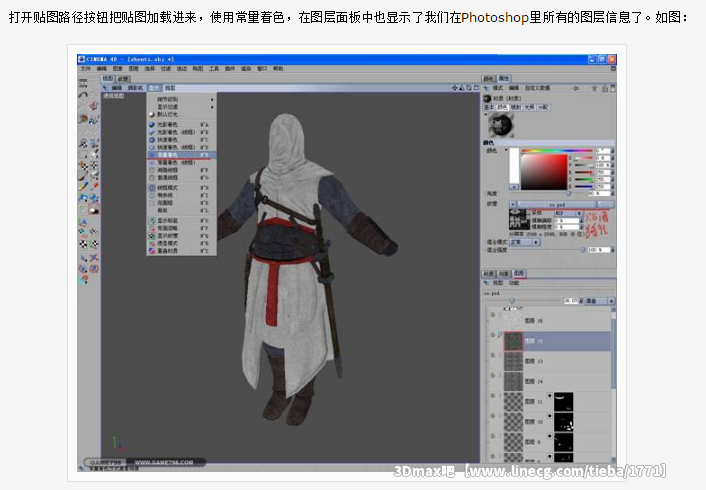Viewport: 706px width, 490px height.
Task: Open the material 基本 tab
Action: point(489,107)
